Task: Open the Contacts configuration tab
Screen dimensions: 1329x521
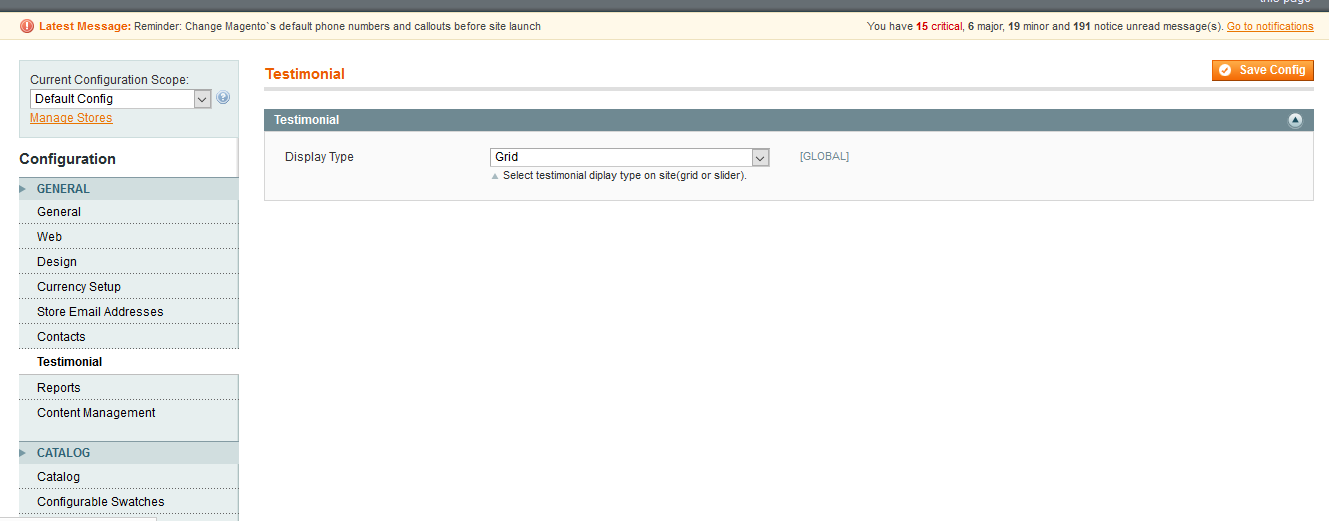Action: [61, 337]
